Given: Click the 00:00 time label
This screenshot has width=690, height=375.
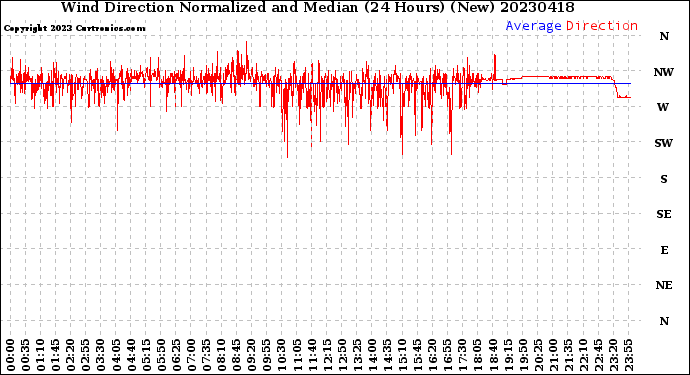Looking at the screenshot, I should point(11,355).
